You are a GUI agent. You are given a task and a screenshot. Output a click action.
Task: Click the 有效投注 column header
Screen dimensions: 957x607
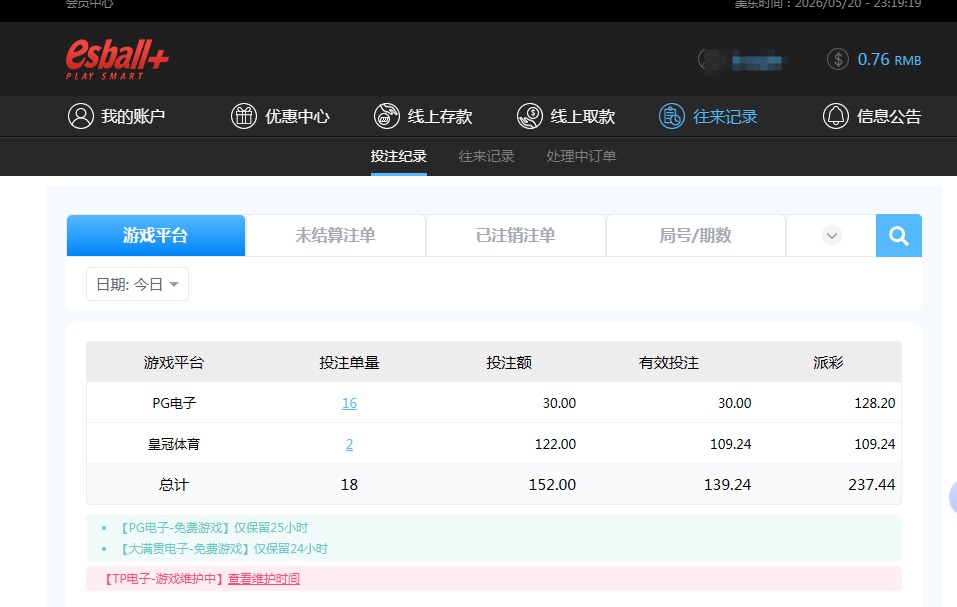click(669, 363)
